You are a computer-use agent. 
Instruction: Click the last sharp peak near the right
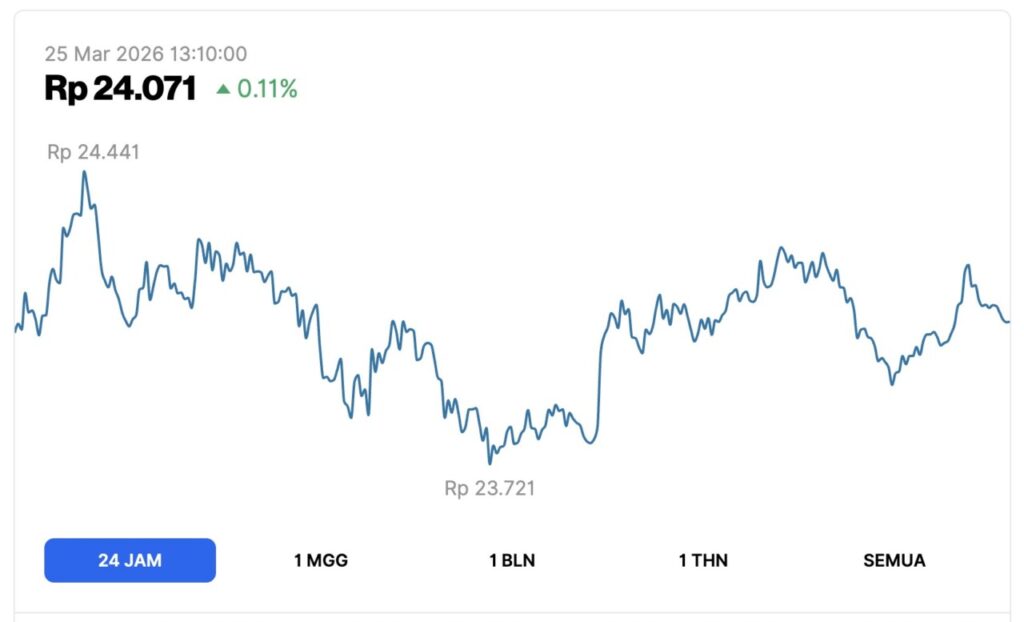tap(967, 266)
